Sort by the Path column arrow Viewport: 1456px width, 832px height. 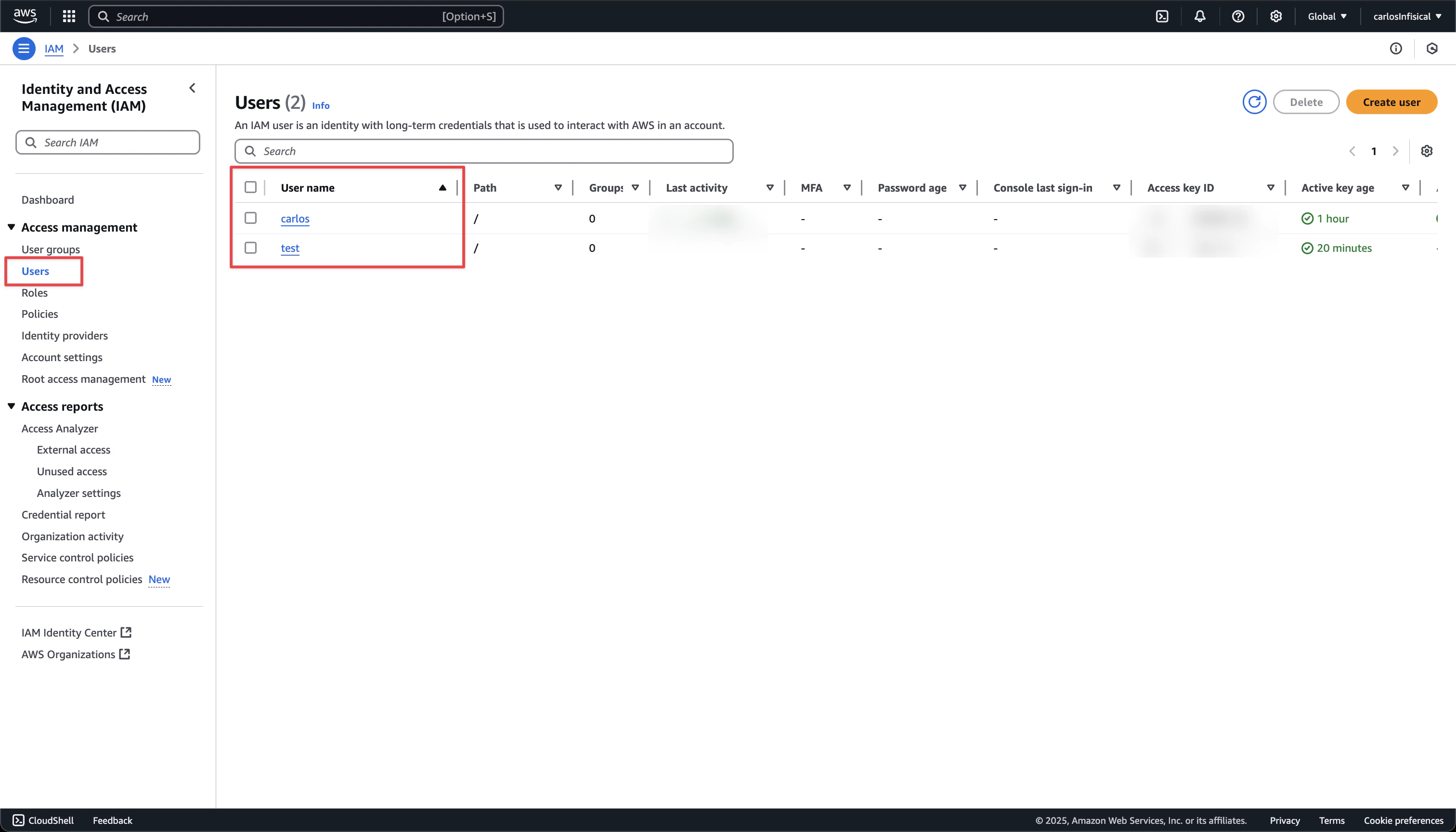click(x=558, y=187)
